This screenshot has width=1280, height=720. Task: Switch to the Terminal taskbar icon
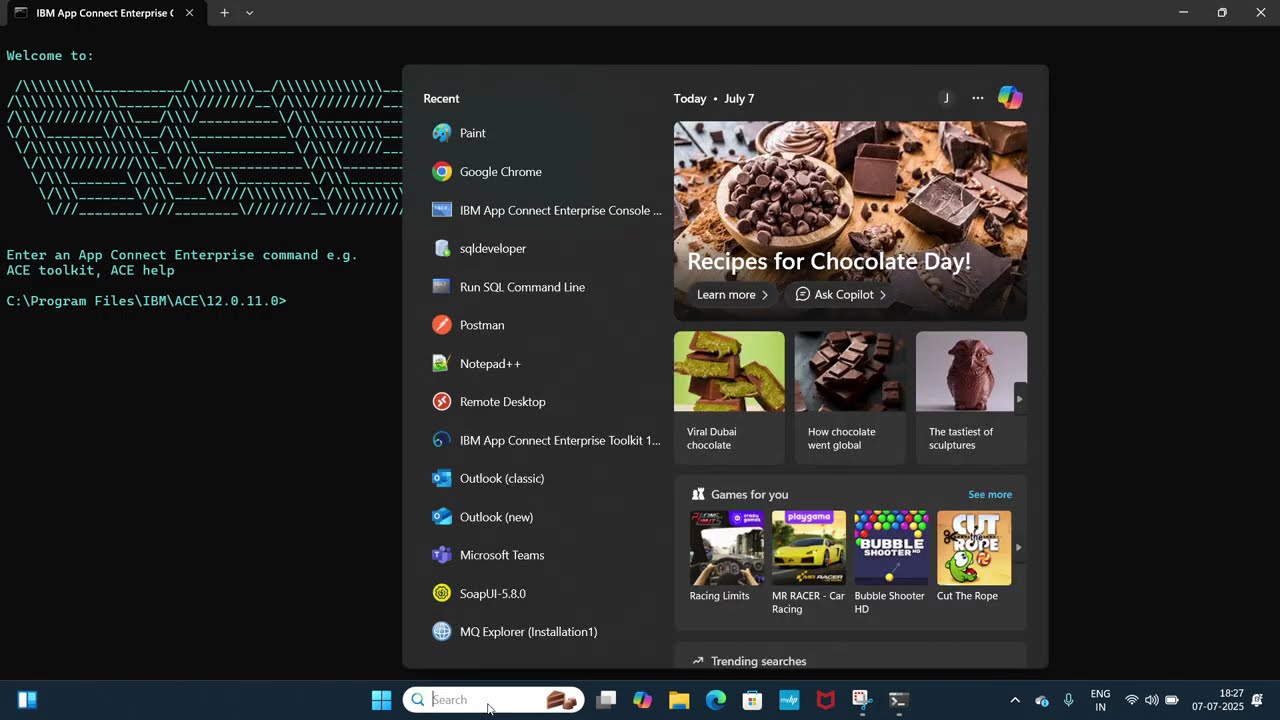pyautogui.click(x=899, y=700)
